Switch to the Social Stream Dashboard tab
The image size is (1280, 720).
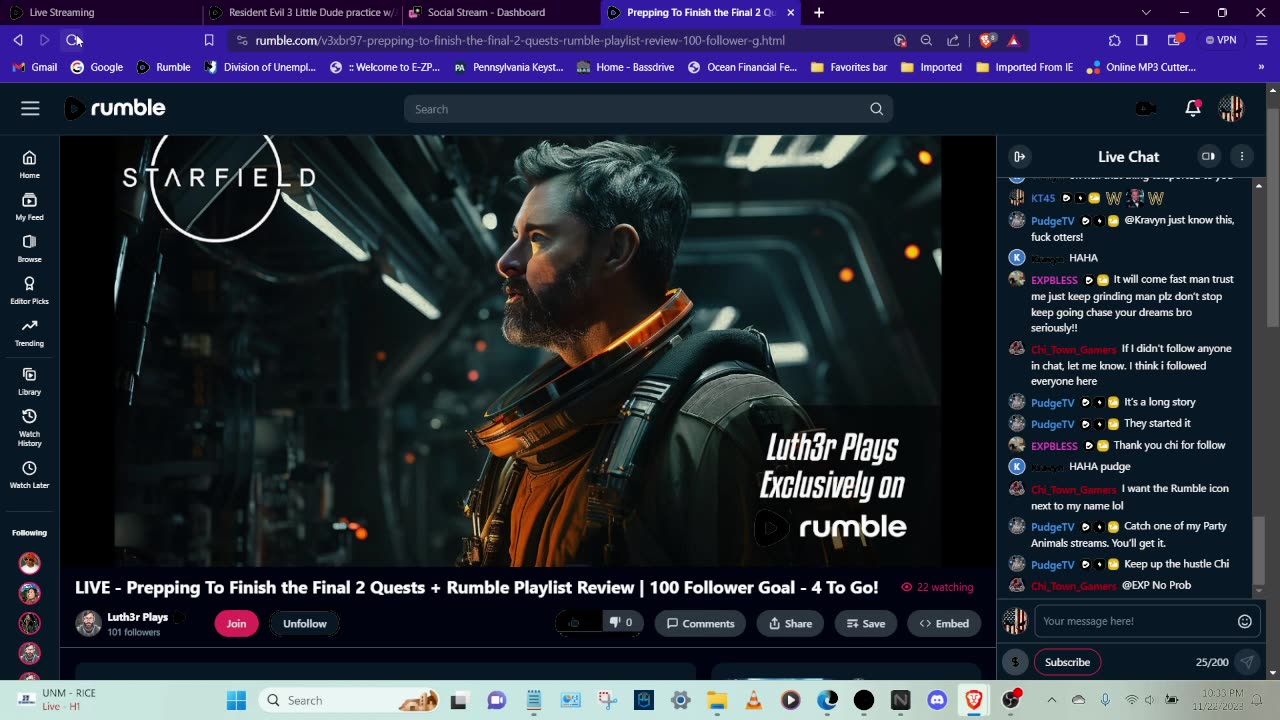pyautogui.click(x=502, y=13)
